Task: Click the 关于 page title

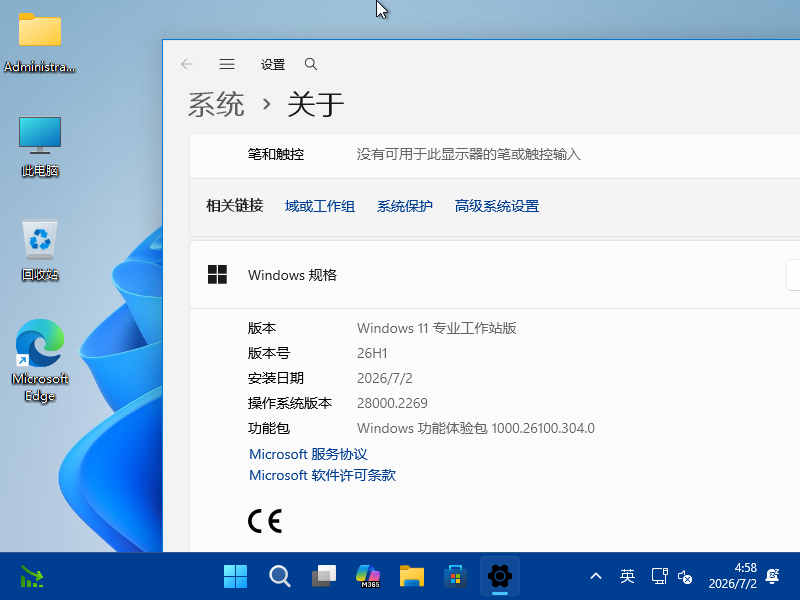Action: point(315,105)
